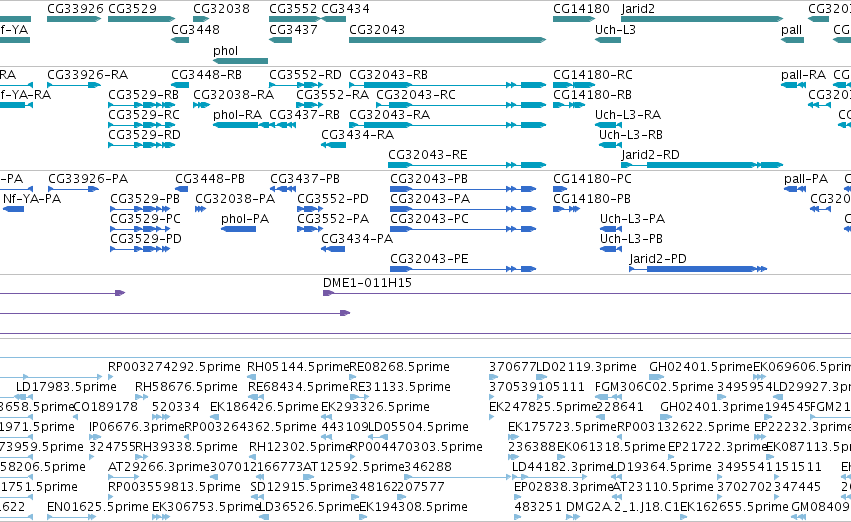Open EST RH58676.5prime label
Screen dimensions: 851x522
click(x=187, y=387)
